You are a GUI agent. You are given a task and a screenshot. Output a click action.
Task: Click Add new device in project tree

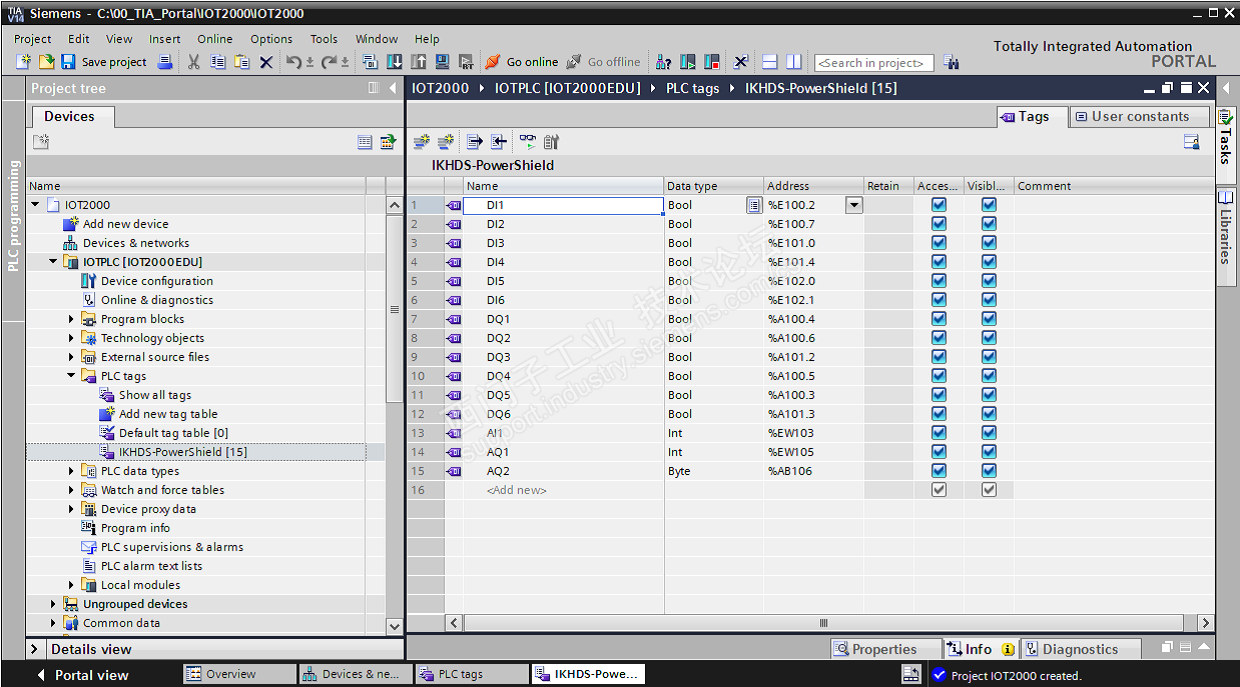pos(125,224)
